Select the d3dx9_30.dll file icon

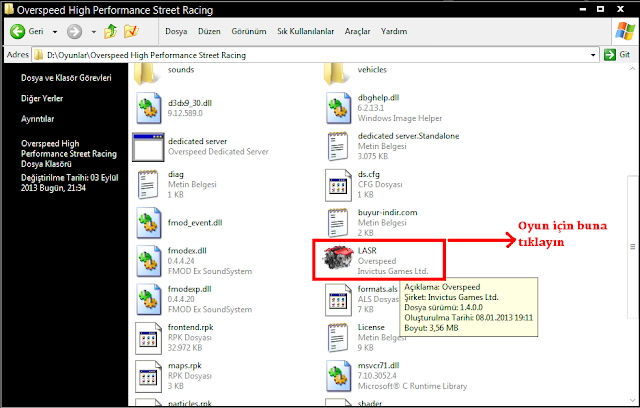149,108
